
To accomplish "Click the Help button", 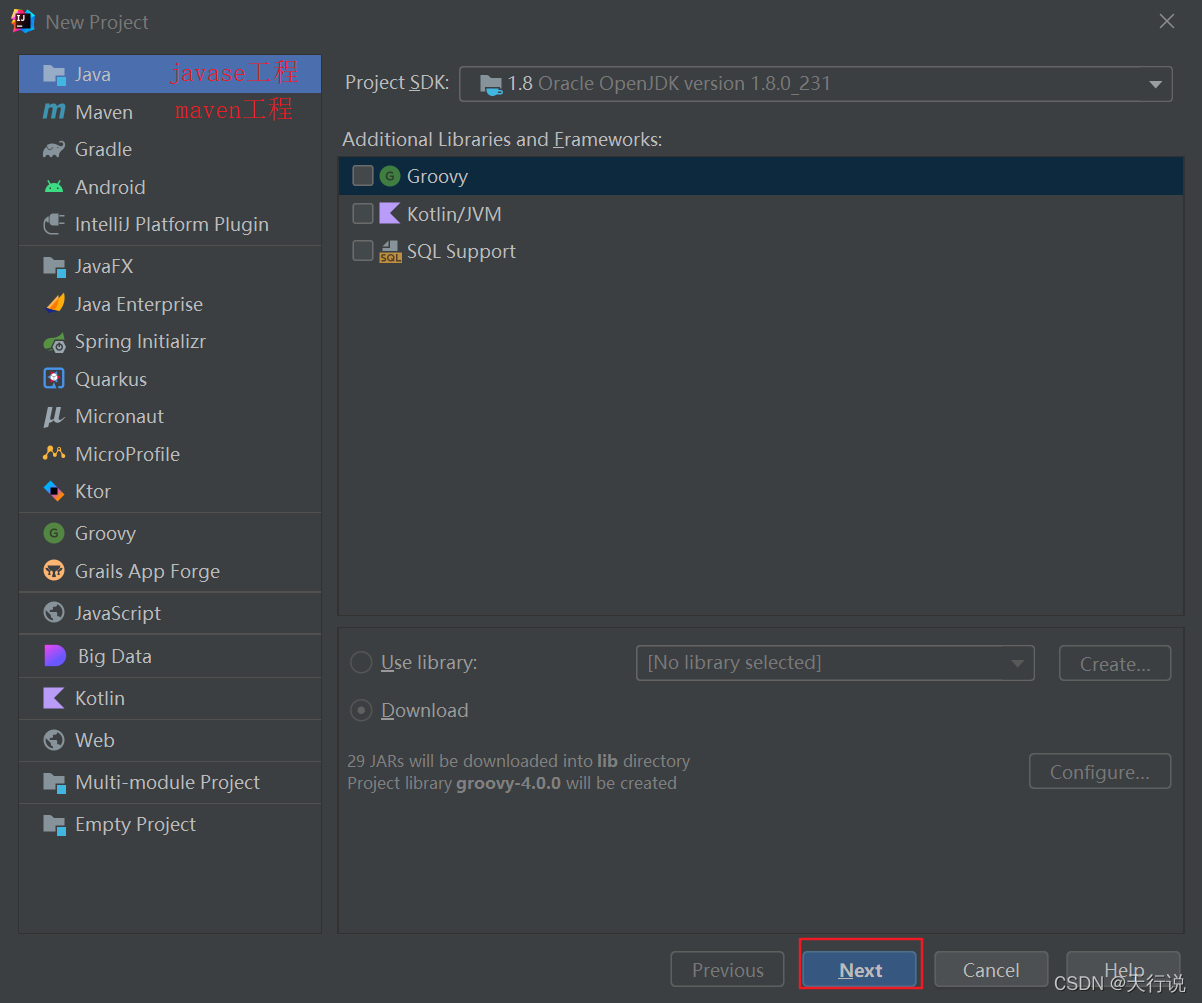I will coord(1123,970).
